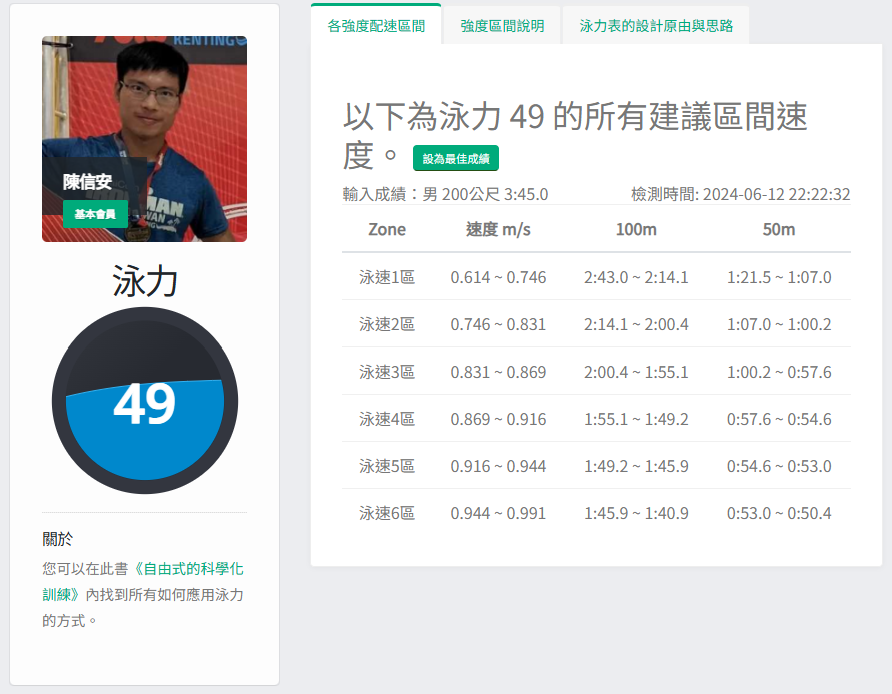
Task: Click the 基本會員 membership badge
Action: (95, 214)
